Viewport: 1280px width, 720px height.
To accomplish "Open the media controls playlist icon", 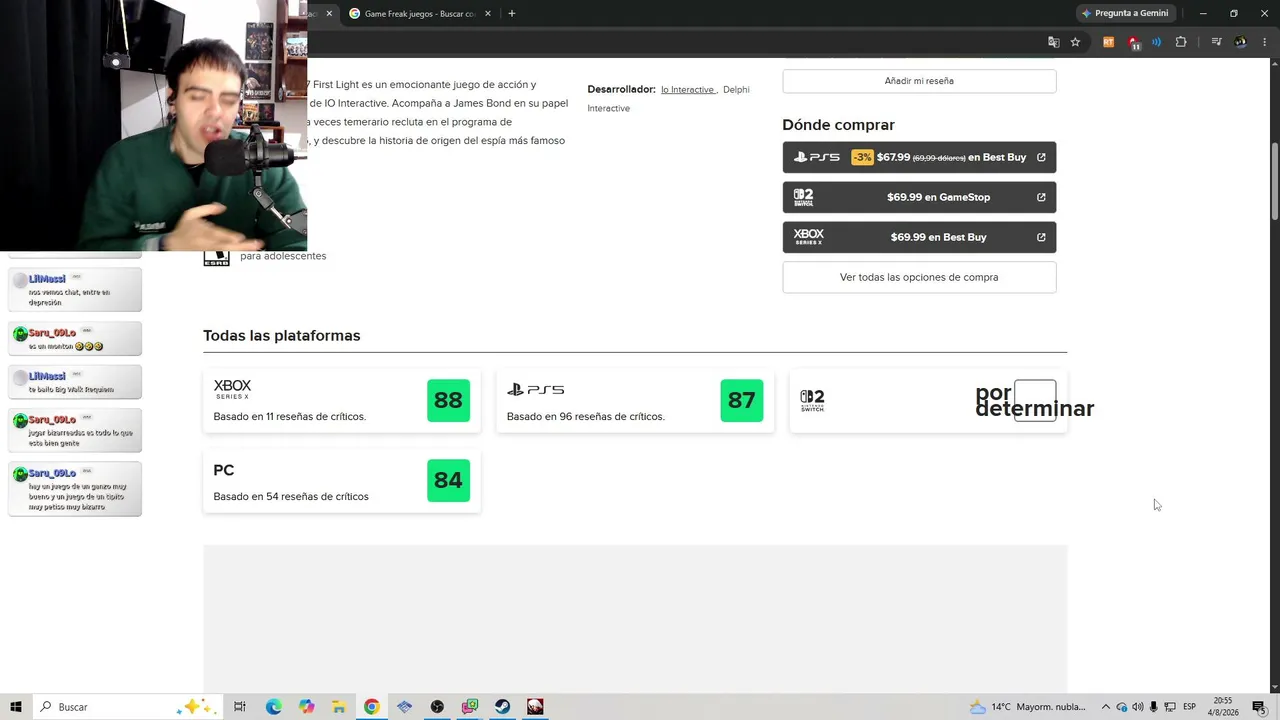I will pyautogui.click(x=1216, y=42).
